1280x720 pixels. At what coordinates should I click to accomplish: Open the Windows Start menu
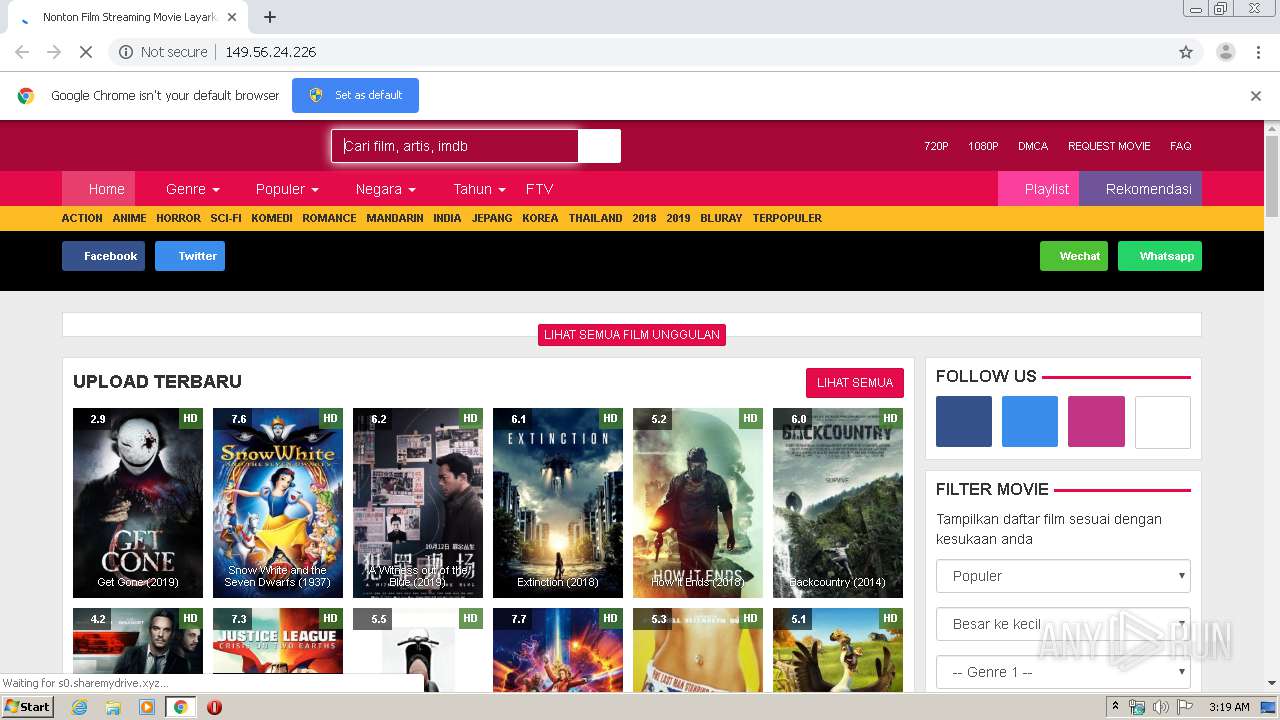pyautogui.click(x=28, y=707)
